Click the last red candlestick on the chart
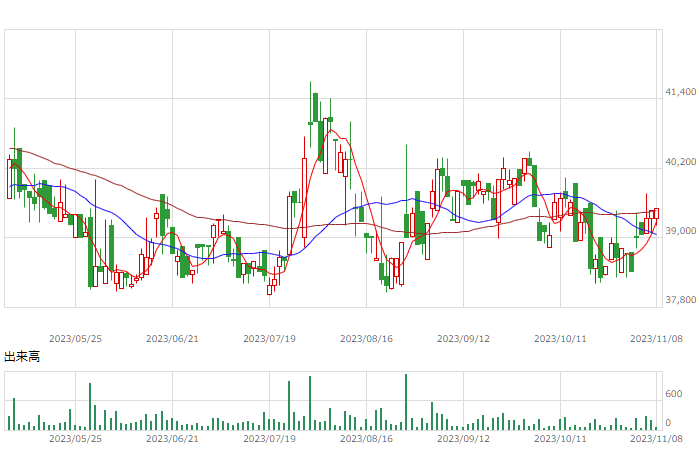The width and height of the screenshot is (700, 449). 656,213
